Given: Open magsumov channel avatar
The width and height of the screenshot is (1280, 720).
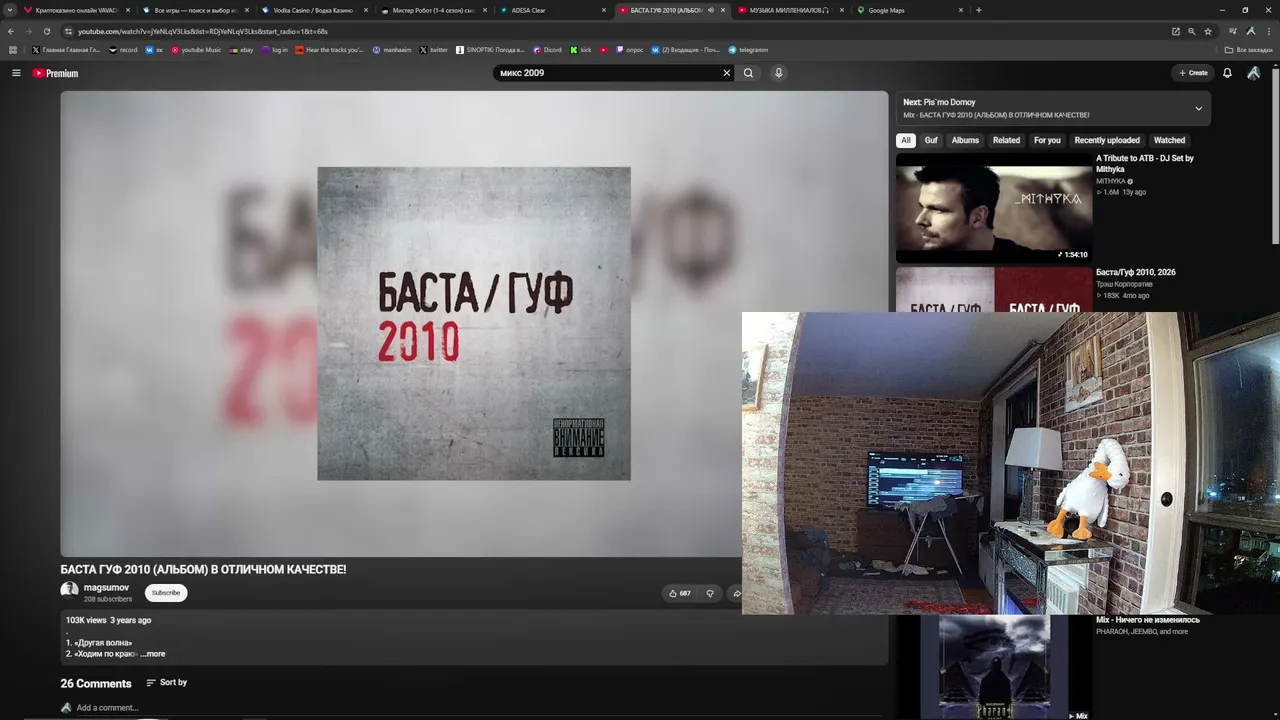Looking at the screenshot, I should [x=69, y=590].
